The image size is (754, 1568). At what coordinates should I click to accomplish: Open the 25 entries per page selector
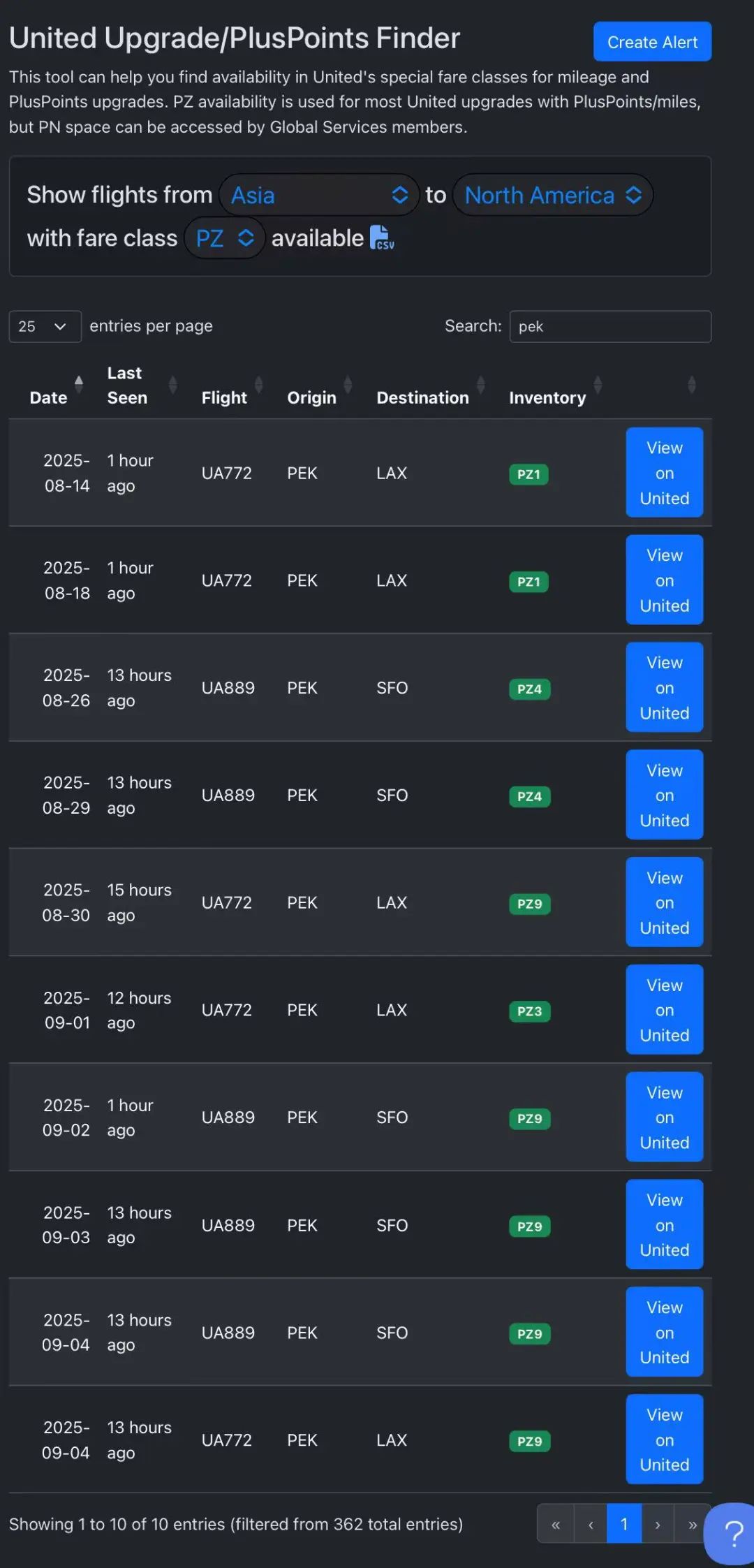pos(45,326)
